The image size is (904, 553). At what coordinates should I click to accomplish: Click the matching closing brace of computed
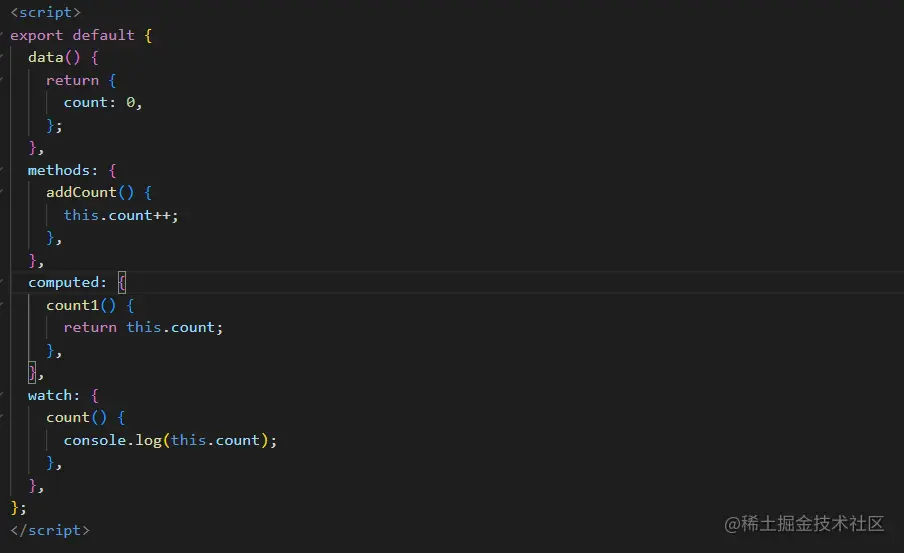32,373
